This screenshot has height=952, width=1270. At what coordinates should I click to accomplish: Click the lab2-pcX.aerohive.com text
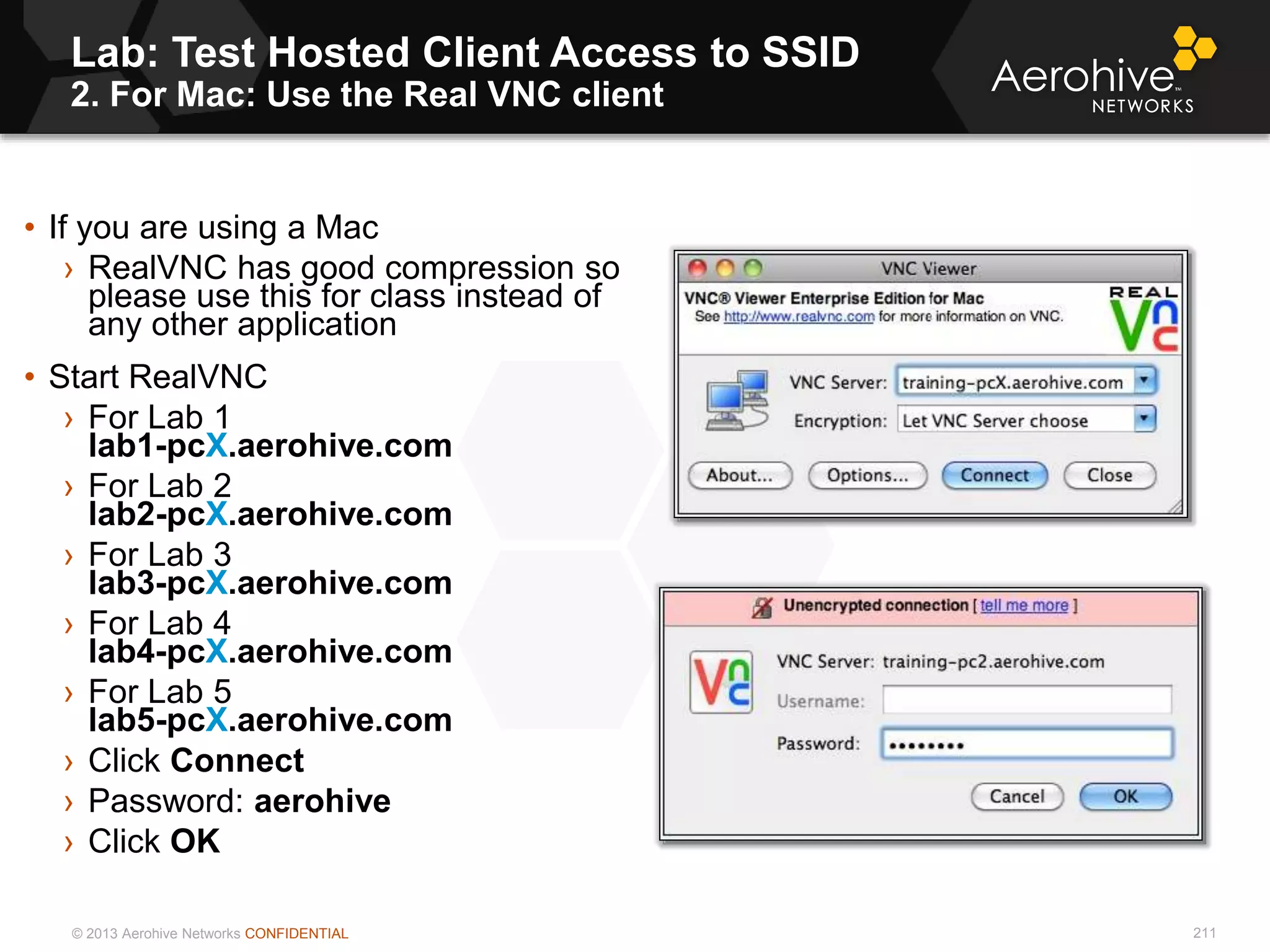click(x=270, y=514)
